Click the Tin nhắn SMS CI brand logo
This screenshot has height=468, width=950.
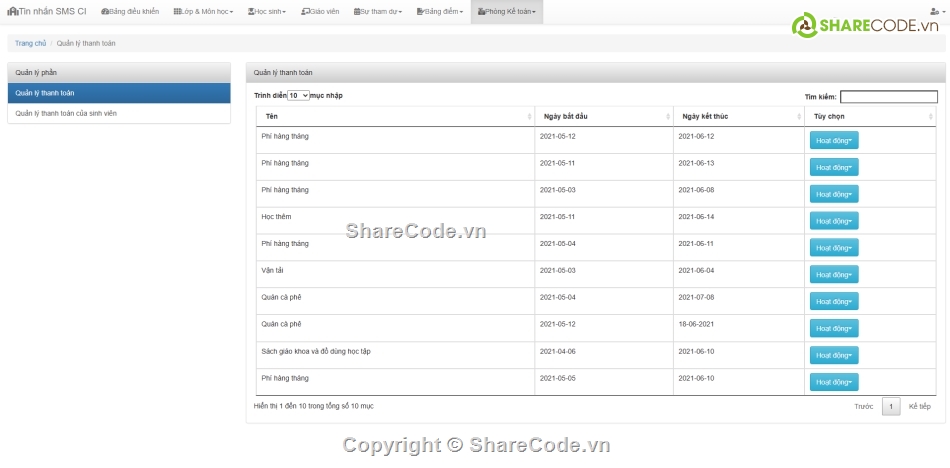click(47, 12)
